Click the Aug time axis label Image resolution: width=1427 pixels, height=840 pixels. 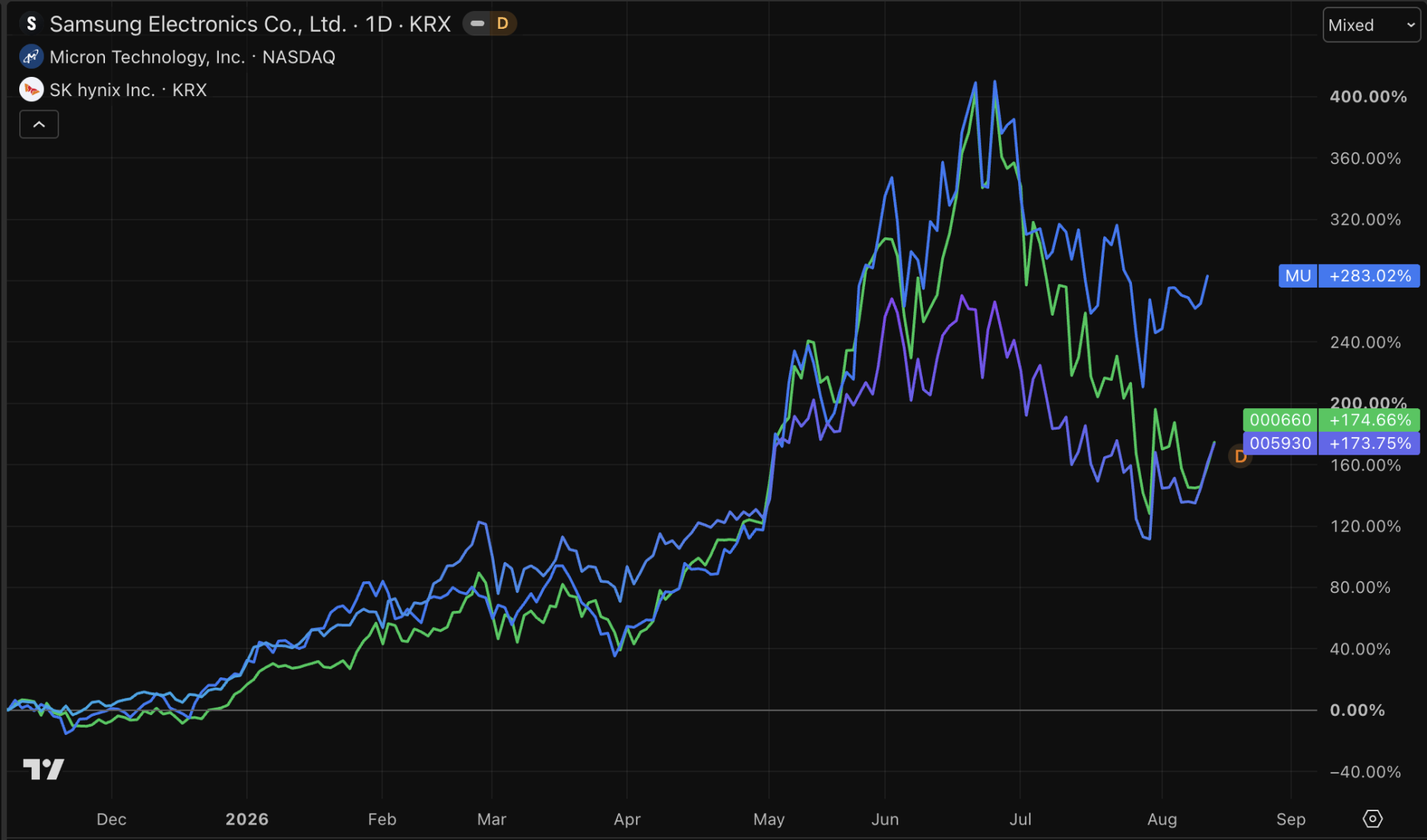[1162, 819]
